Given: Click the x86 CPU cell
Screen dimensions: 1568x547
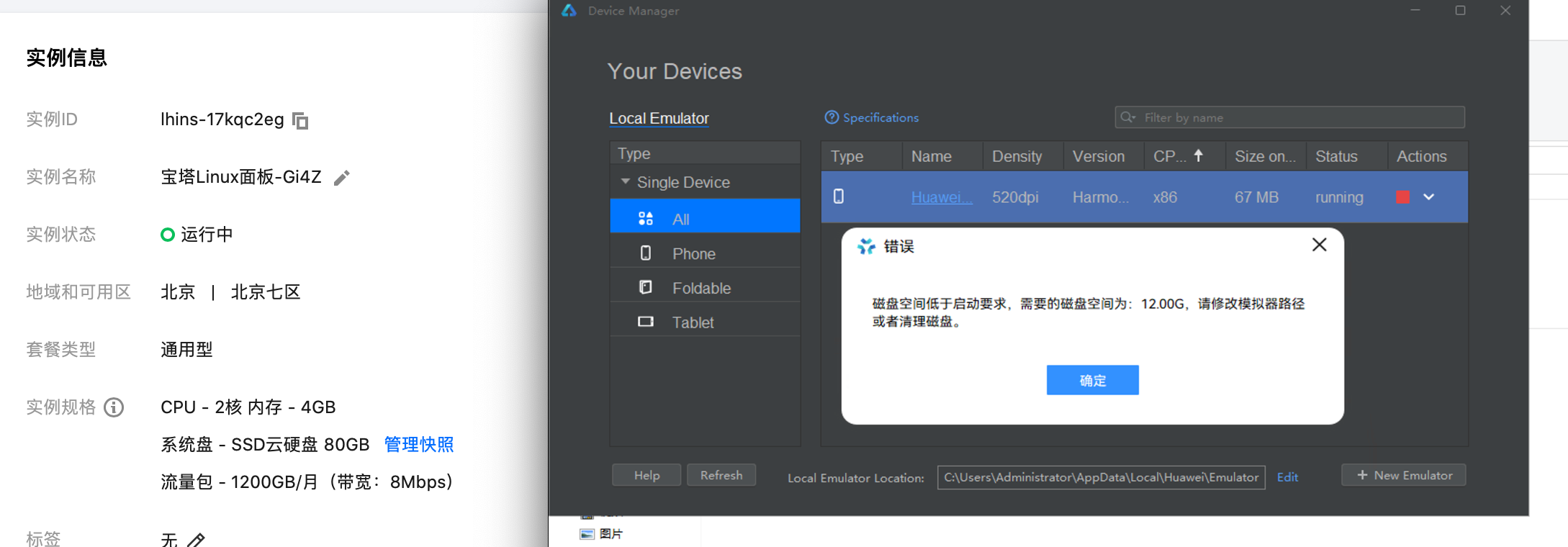Looking at the screenshot, I should pos(1165,197).
